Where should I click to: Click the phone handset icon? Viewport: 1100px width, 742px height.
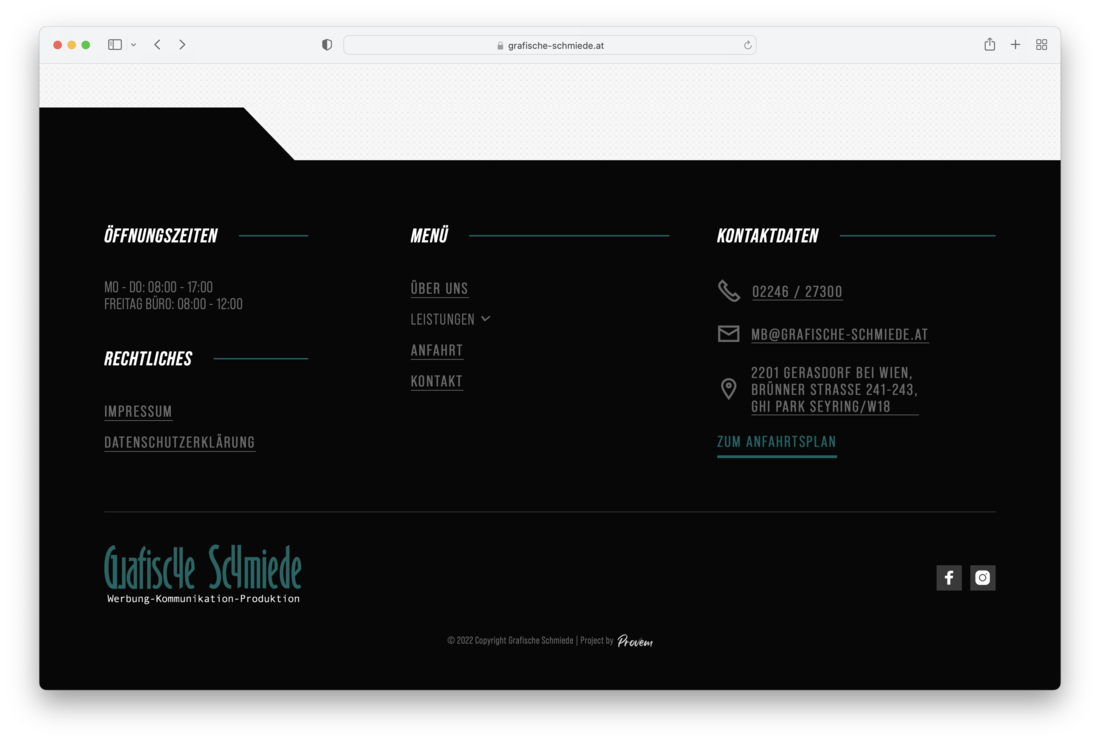click(x=729, y=291)
